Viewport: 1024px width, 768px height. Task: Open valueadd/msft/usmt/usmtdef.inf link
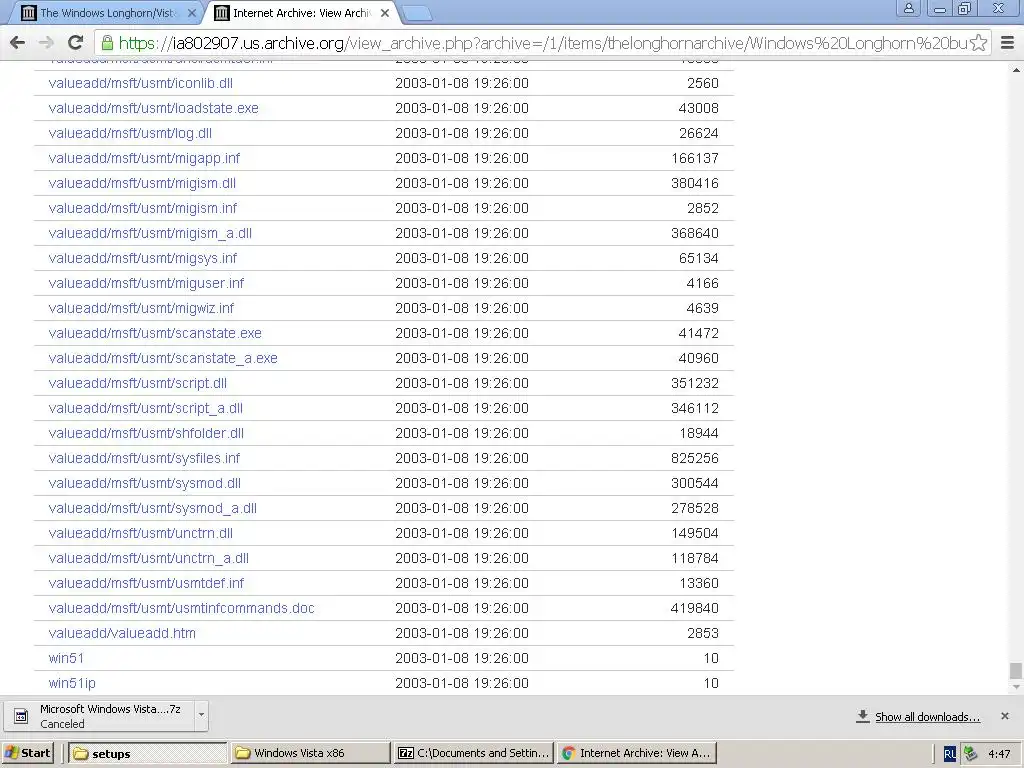click(x=146, y=583)
